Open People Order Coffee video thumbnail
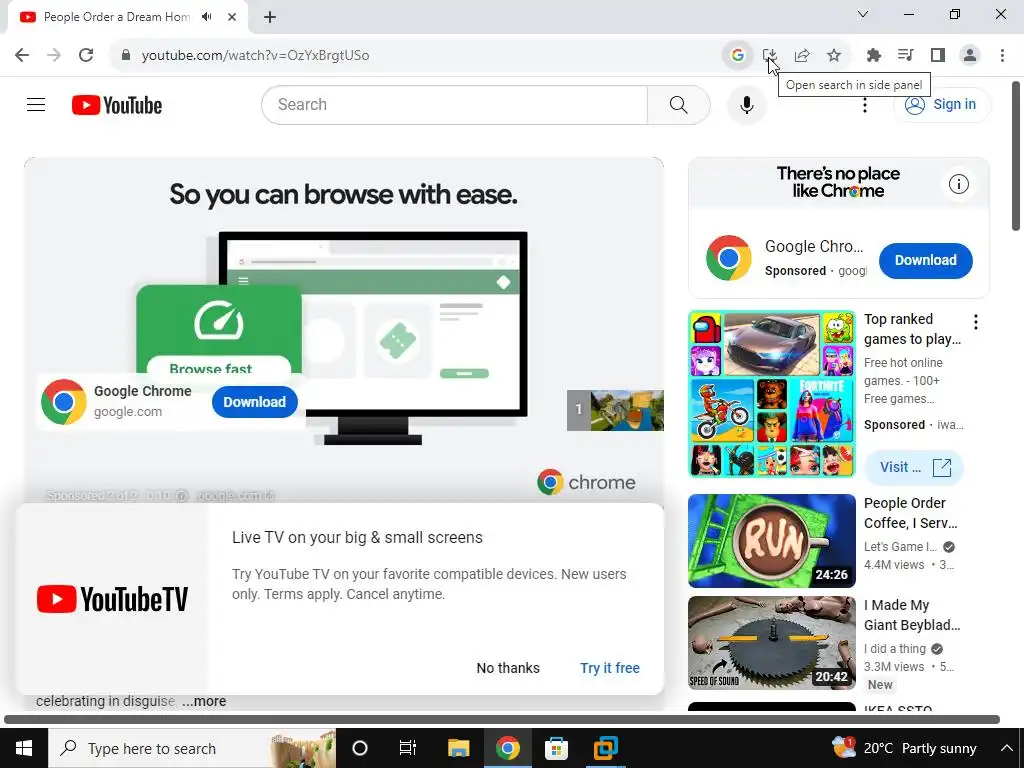Image resolution: width=1024 pixels, height=768 pixels. click(x=771, y=541)
